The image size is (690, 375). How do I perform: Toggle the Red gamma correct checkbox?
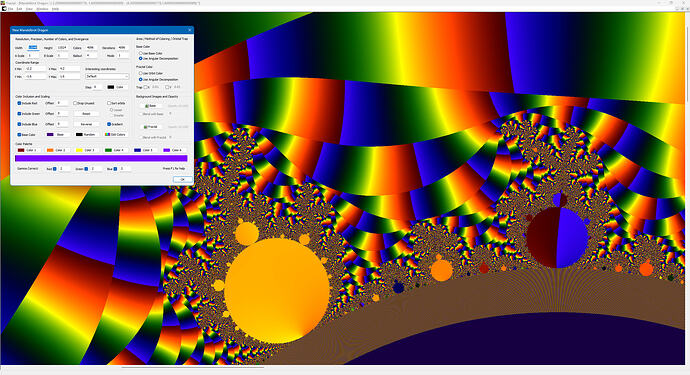pos(55,169)
